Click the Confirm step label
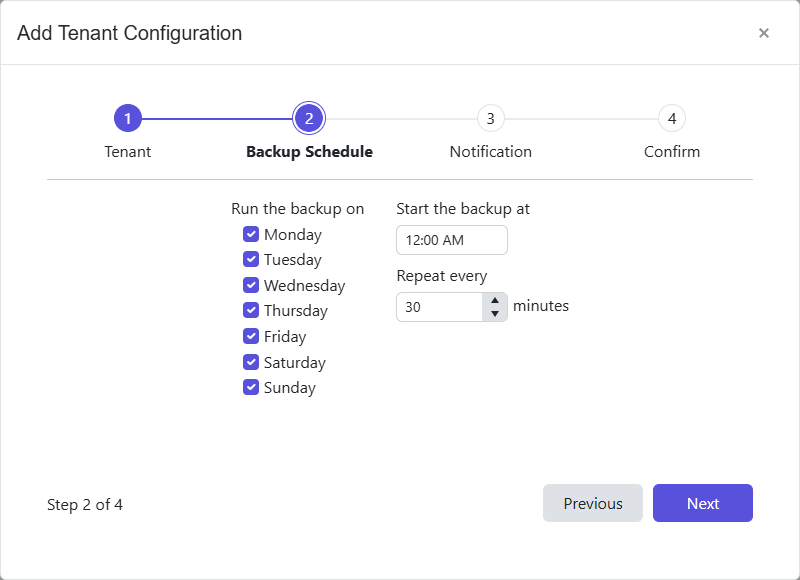The width and height of the screenshot is (800, 580). tap(672, 151)
